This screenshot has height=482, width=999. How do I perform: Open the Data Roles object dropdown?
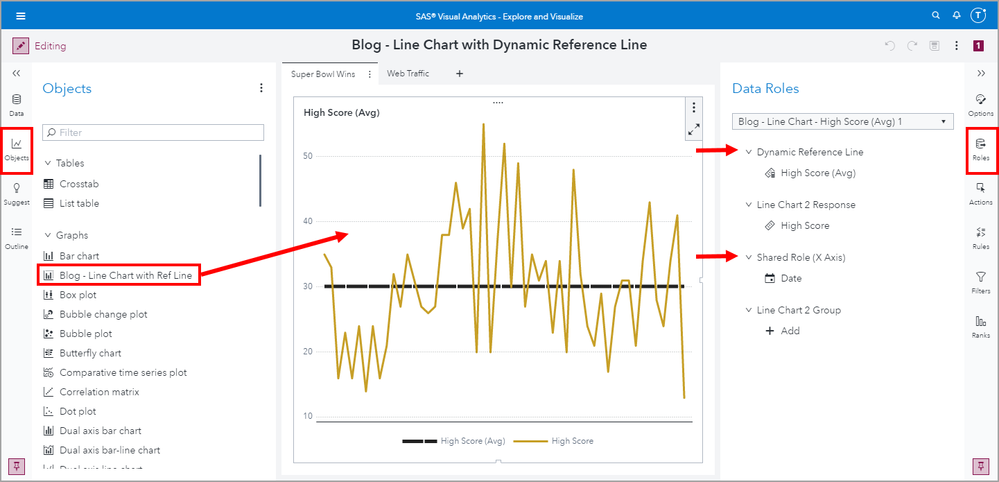[842, 122]
